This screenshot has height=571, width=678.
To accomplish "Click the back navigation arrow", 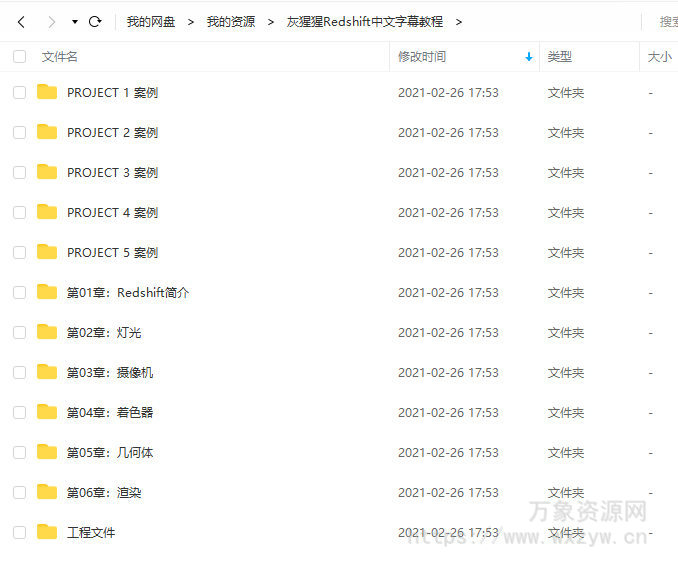I will [x=21, y=21].
